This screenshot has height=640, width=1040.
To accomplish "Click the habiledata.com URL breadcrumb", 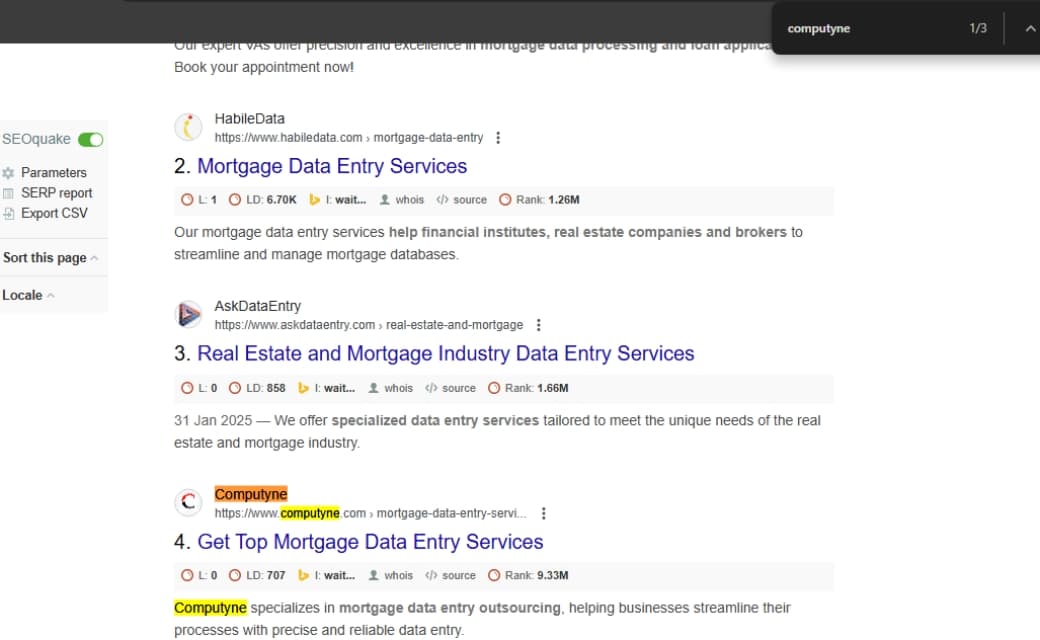I will coord(348,137).
